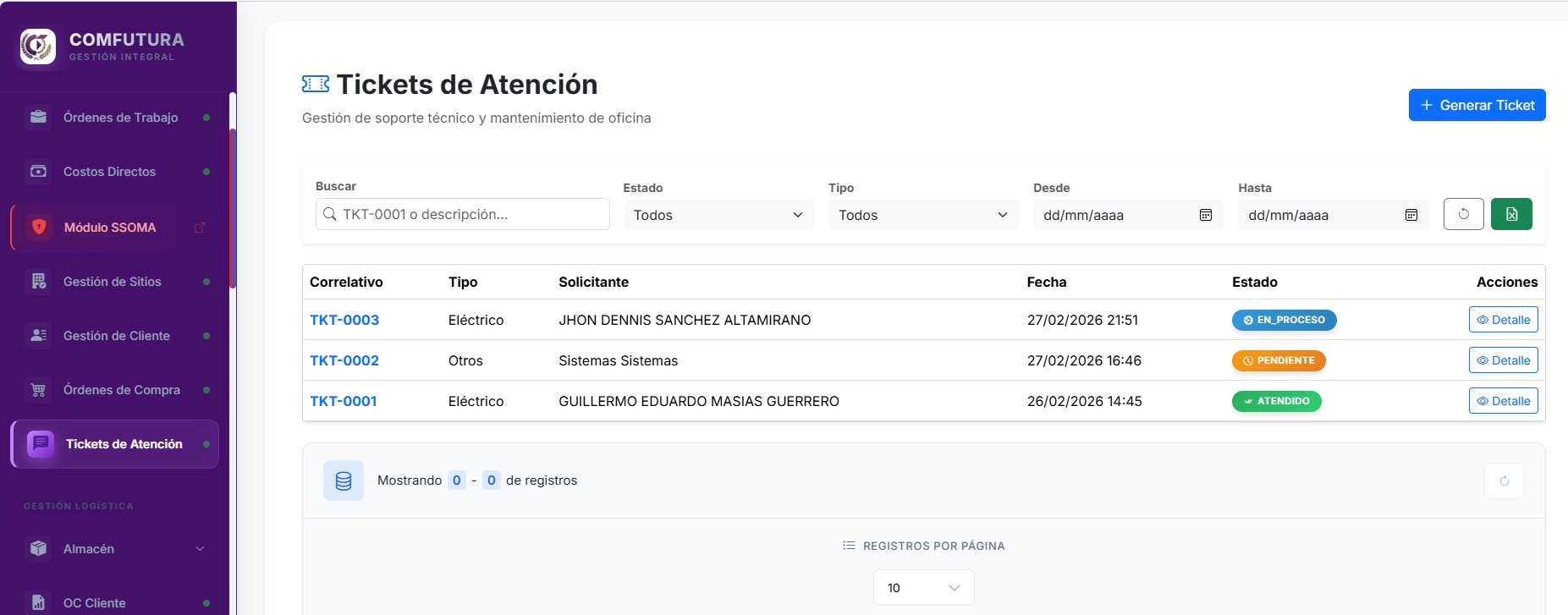Click the Correlativo column header

point(346,282)
